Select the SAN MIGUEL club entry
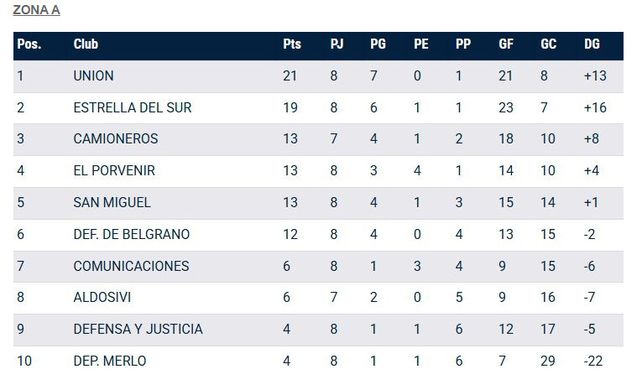Screen dimensions: 642x390 click(112, 203)
